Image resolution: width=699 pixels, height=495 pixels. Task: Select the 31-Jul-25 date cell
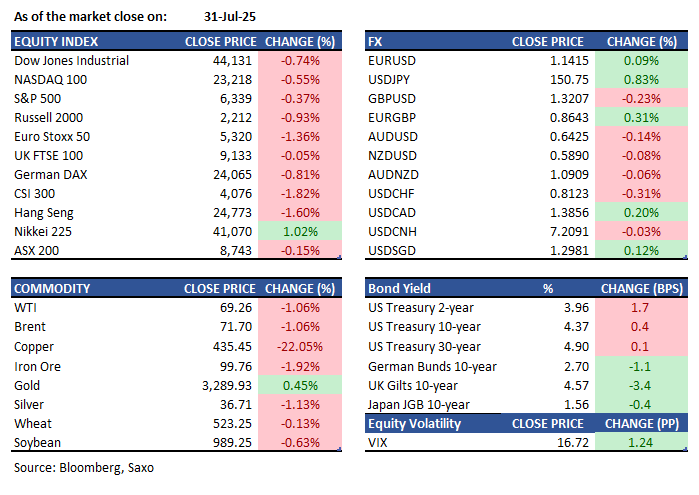coord(217,16)
